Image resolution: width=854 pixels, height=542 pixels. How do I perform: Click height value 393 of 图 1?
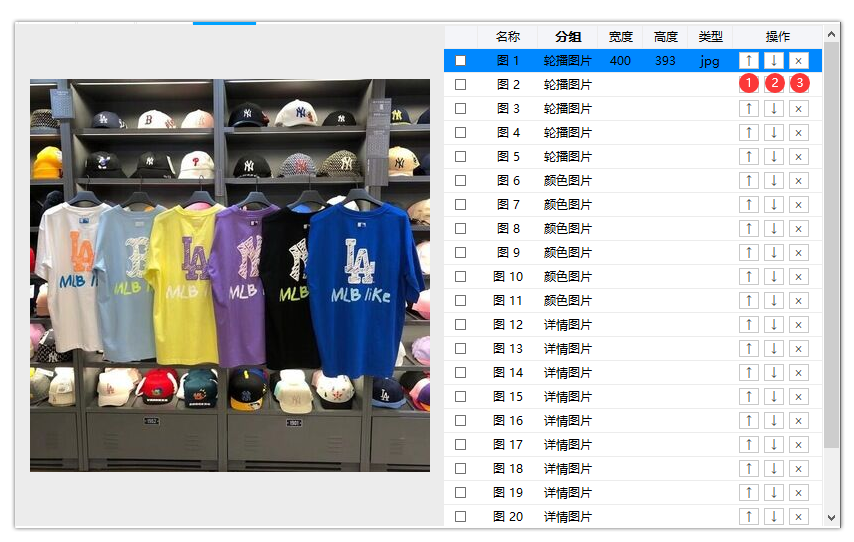(x=665, y=60)
